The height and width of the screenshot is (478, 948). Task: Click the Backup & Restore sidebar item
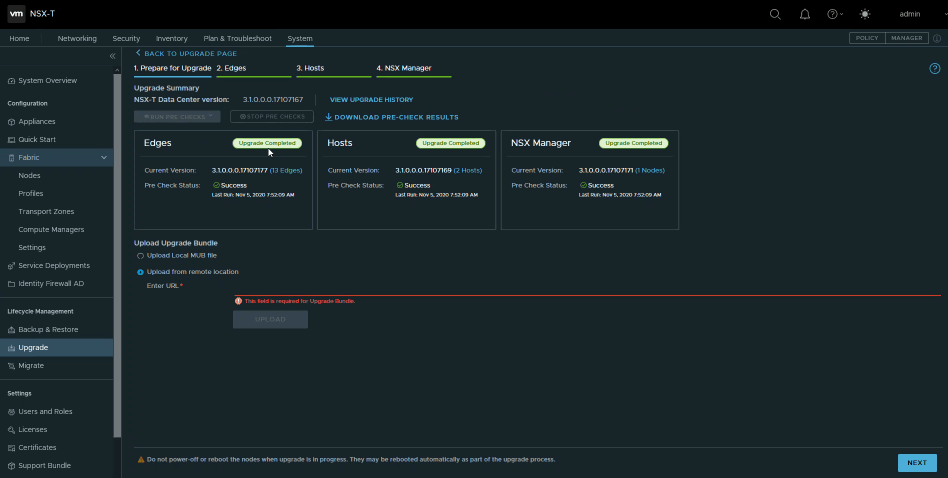47,329
